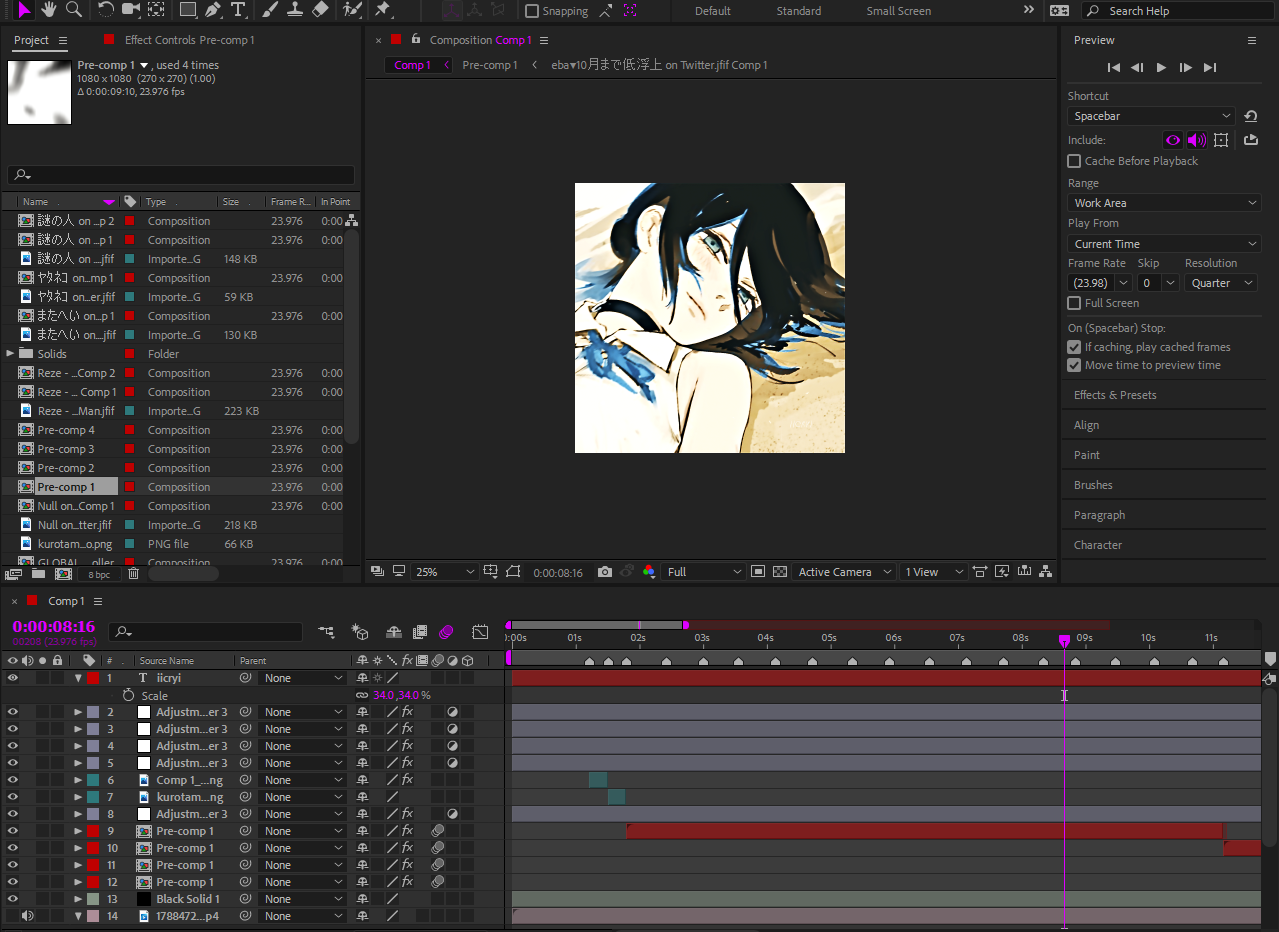Open the Active Camera view dropdown

pos(844,572)
